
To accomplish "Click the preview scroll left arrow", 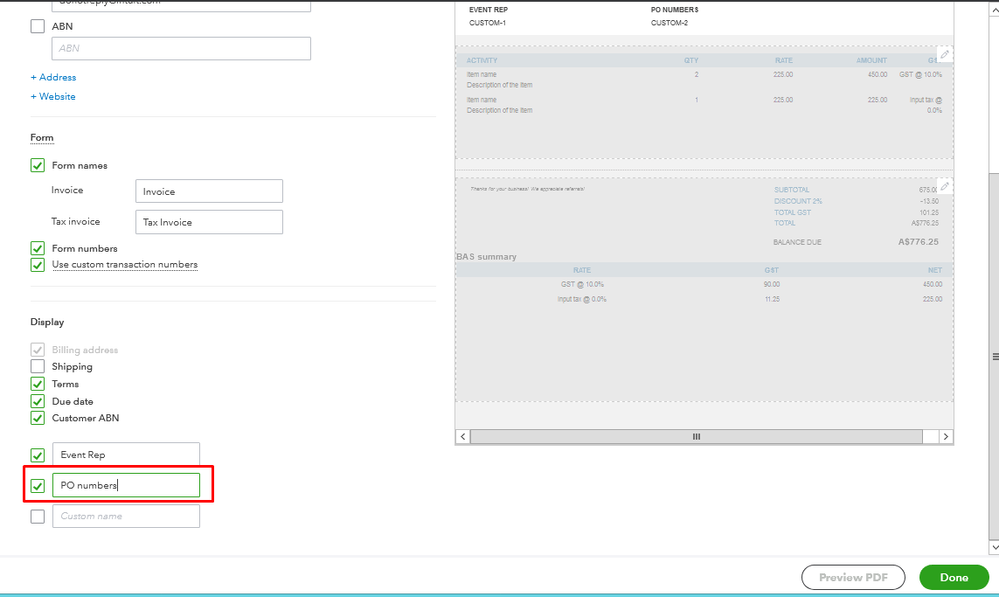I will point(463,436).
